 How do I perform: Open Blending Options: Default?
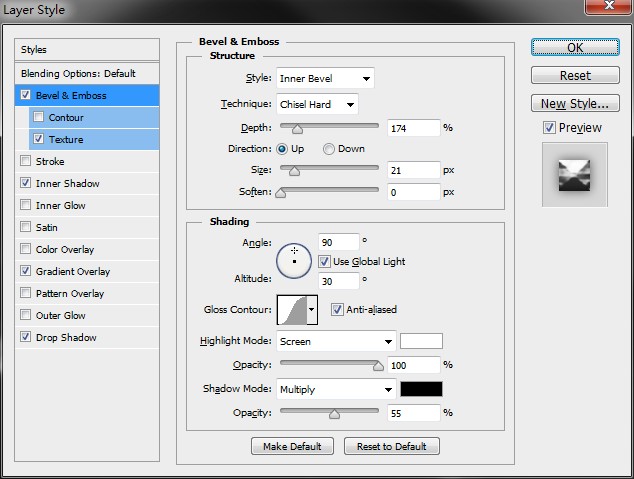tap(87, 74)
